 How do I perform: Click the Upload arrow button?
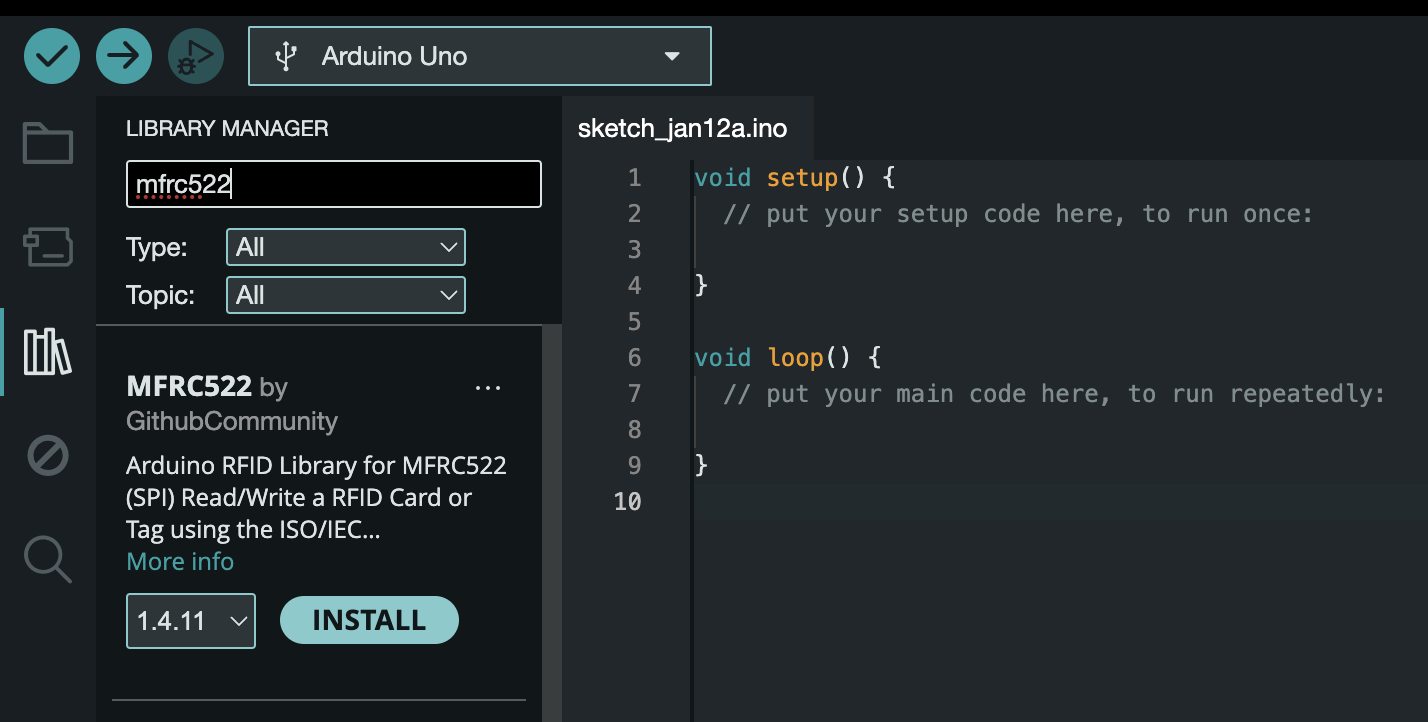point(124,56)
